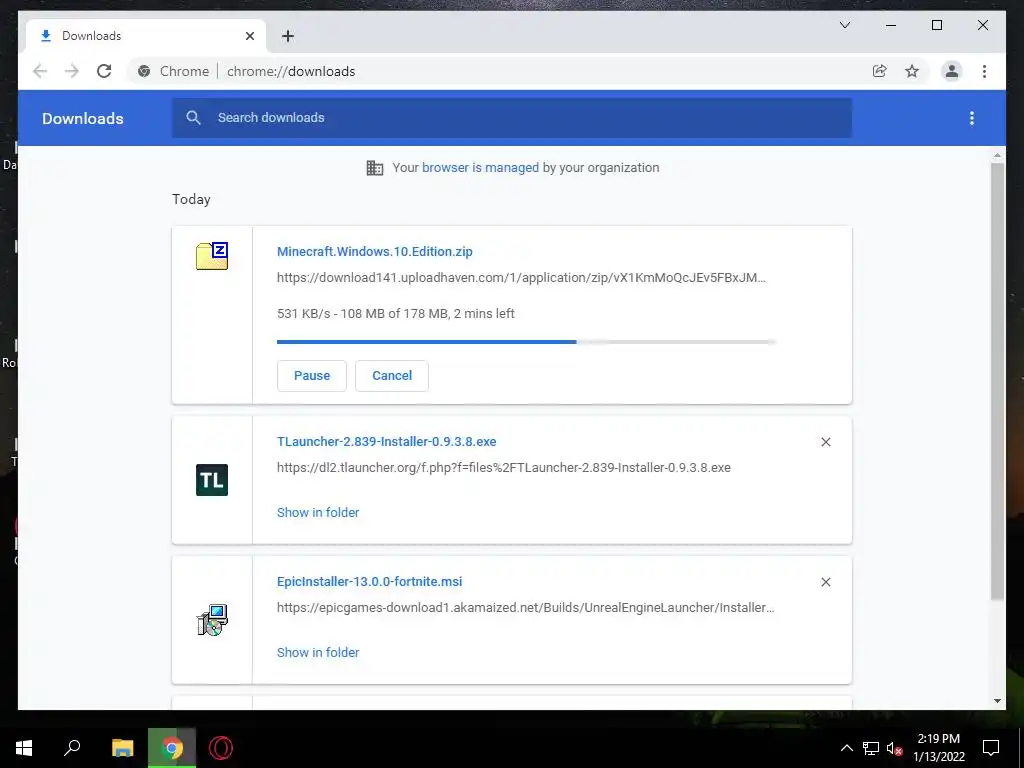Click the organization building icon
Image resolution: width=1024 pixels, height=768 pixels.
pos(375,168)
